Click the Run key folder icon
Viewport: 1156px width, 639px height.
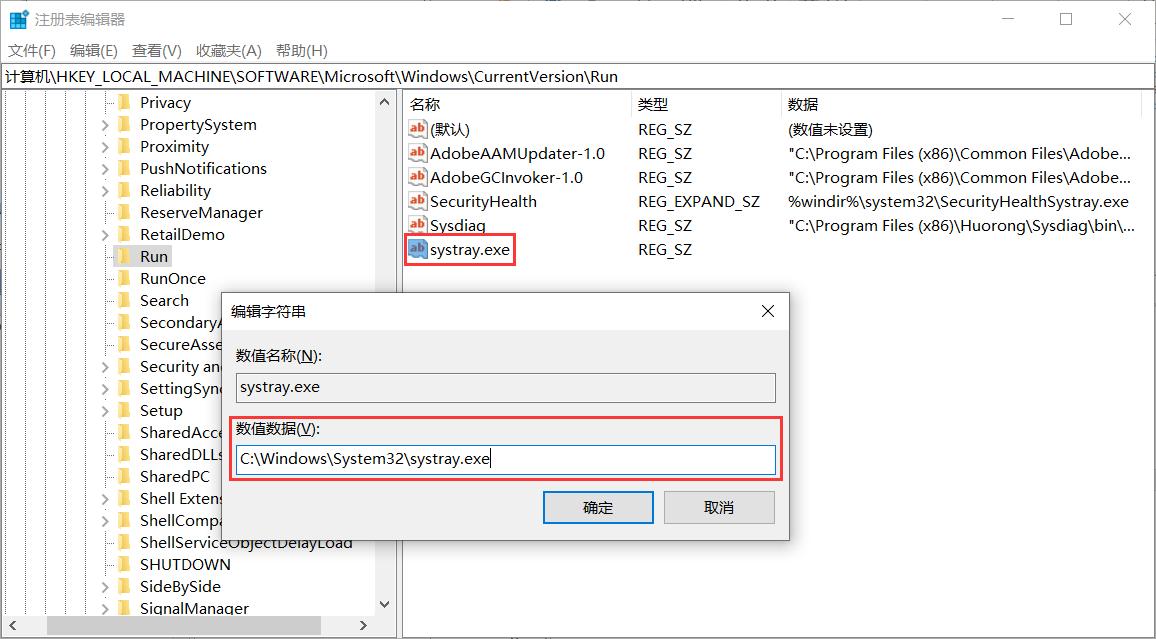click(x=122, y=256)
